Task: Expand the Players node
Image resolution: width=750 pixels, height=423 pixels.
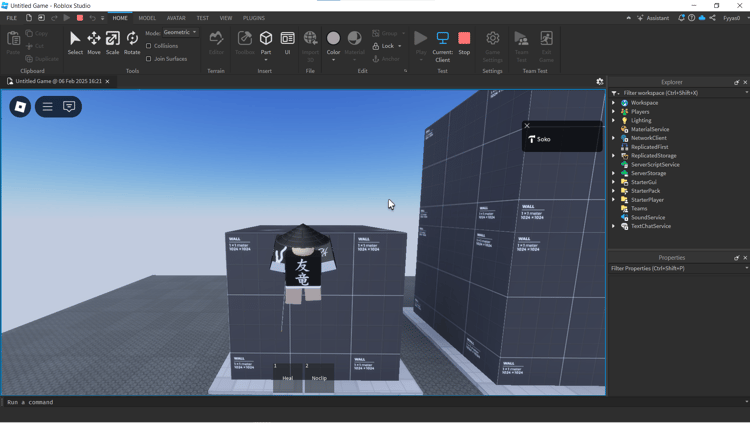Action: pos(614,111)
